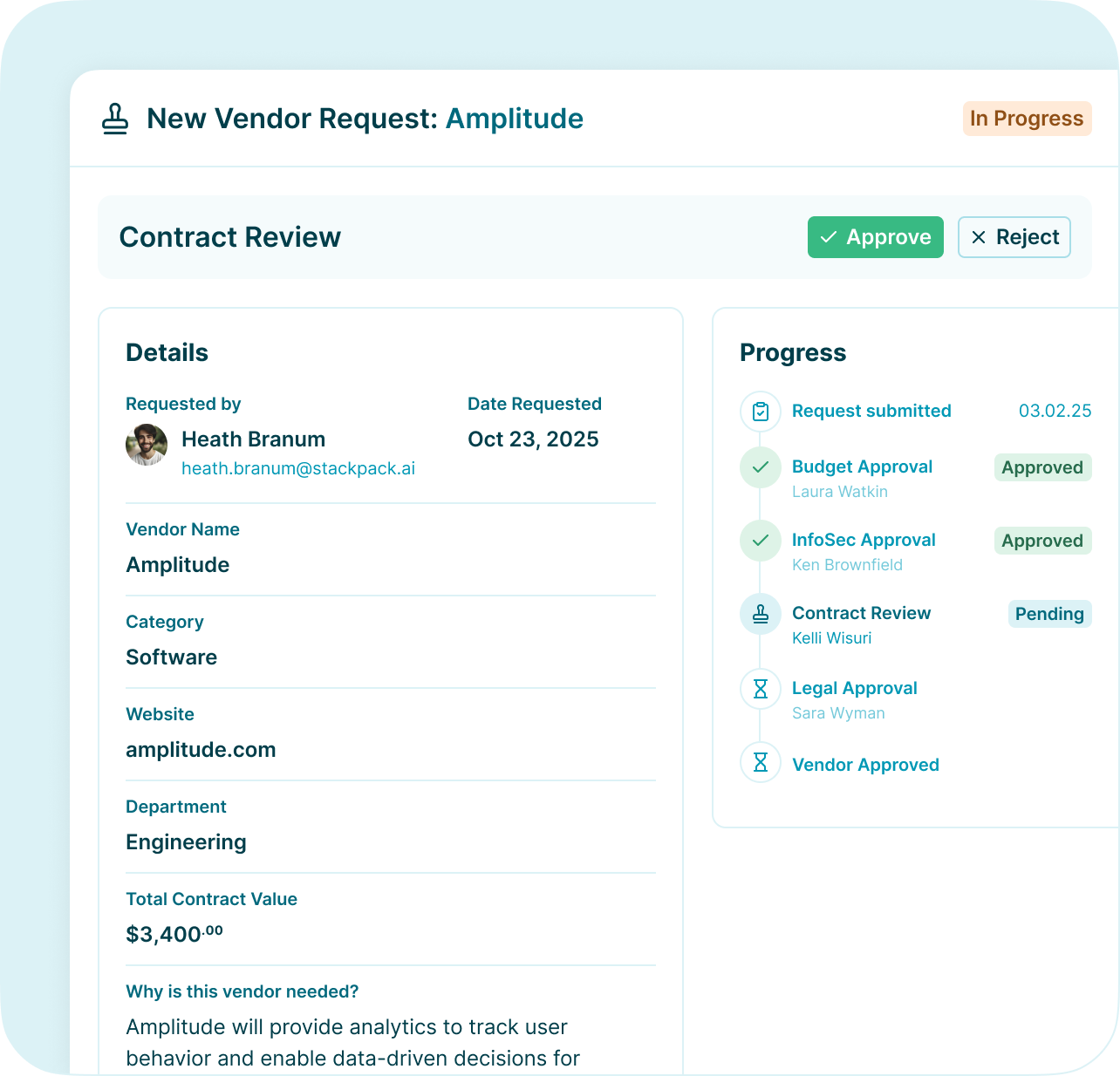Click the Approve button
This screenshot has width=1120, height=1076.
876,237
